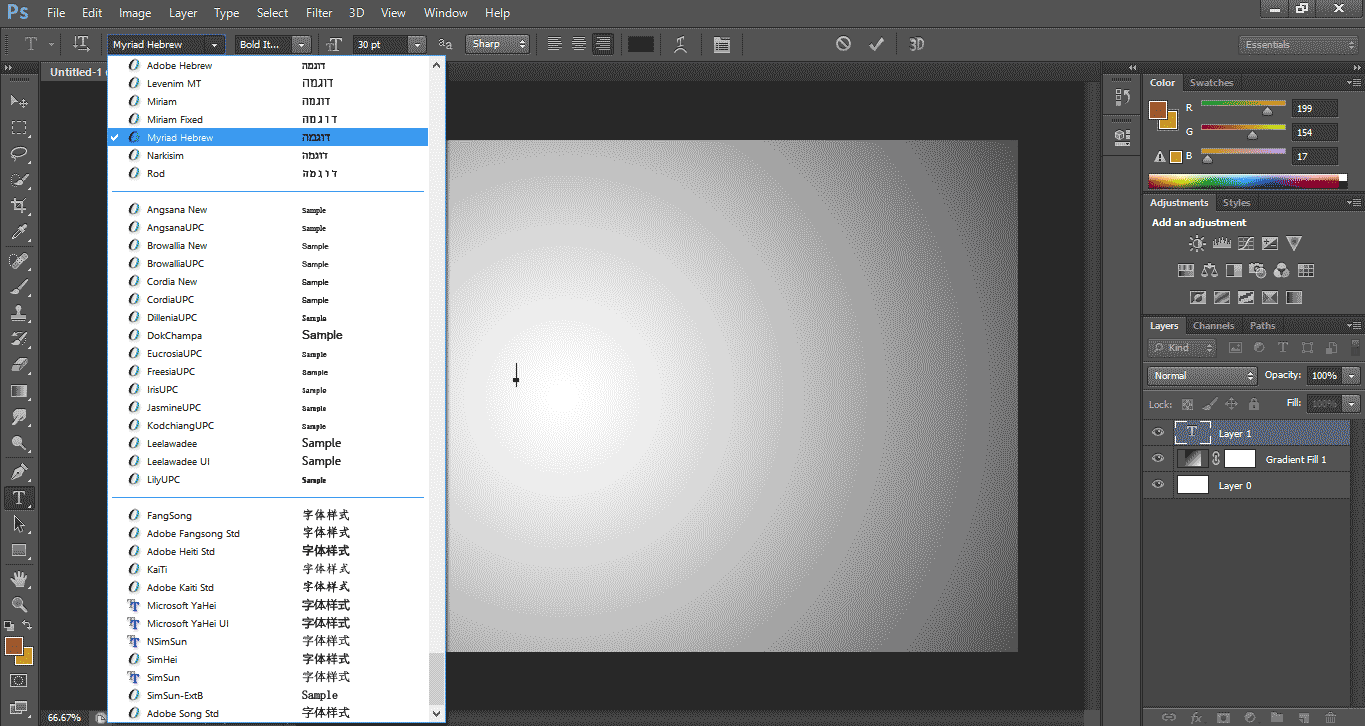Cancel current edits in options bar

tap(843, 44)
